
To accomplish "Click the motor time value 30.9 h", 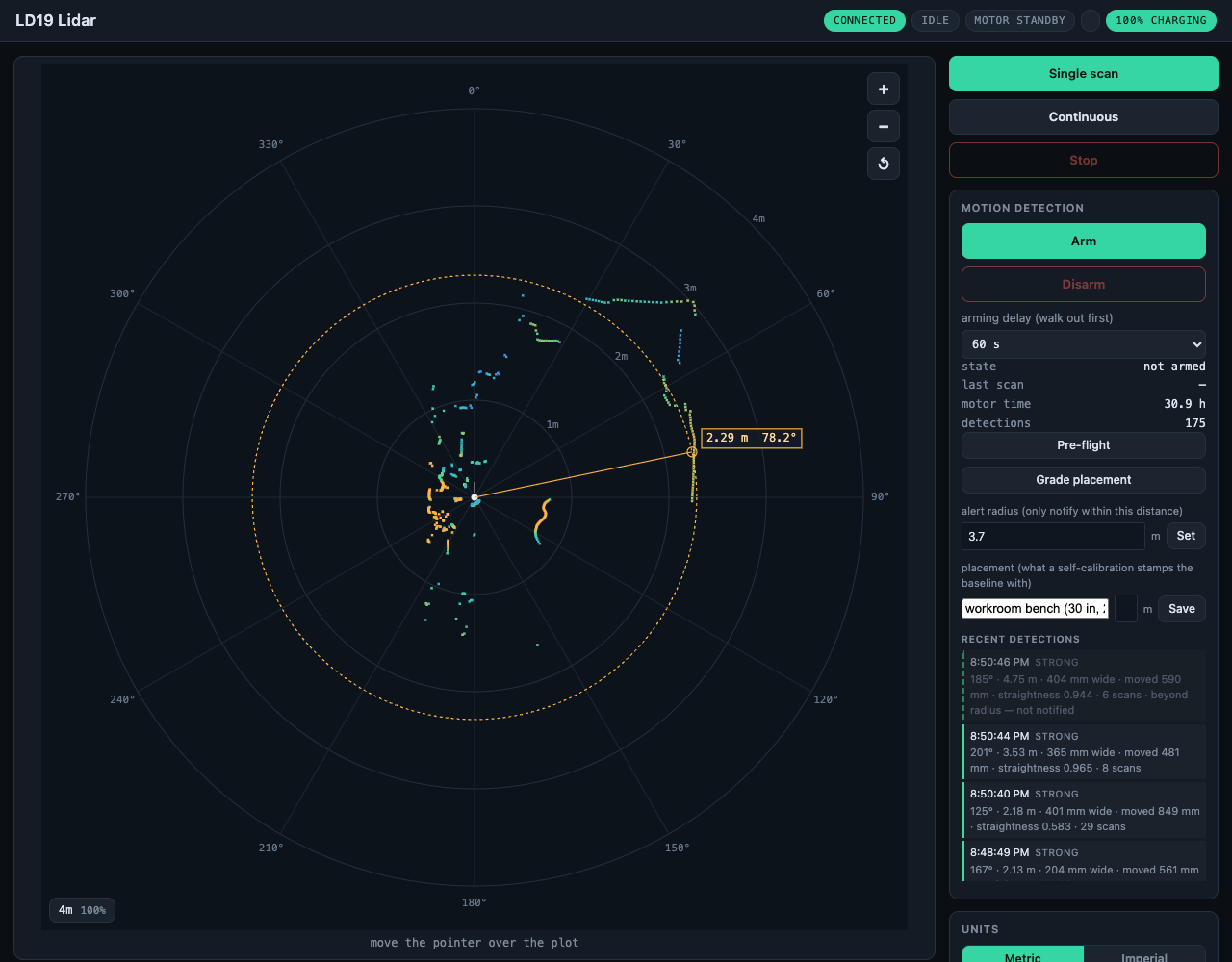I will pyautogui.click(x=1185, y=404).
